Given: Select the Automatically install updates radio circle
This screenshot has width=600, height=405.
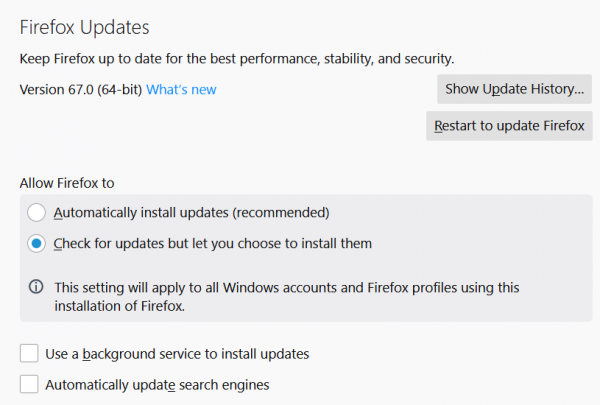Looking at the screenshot, I should [x=37, y=212].
